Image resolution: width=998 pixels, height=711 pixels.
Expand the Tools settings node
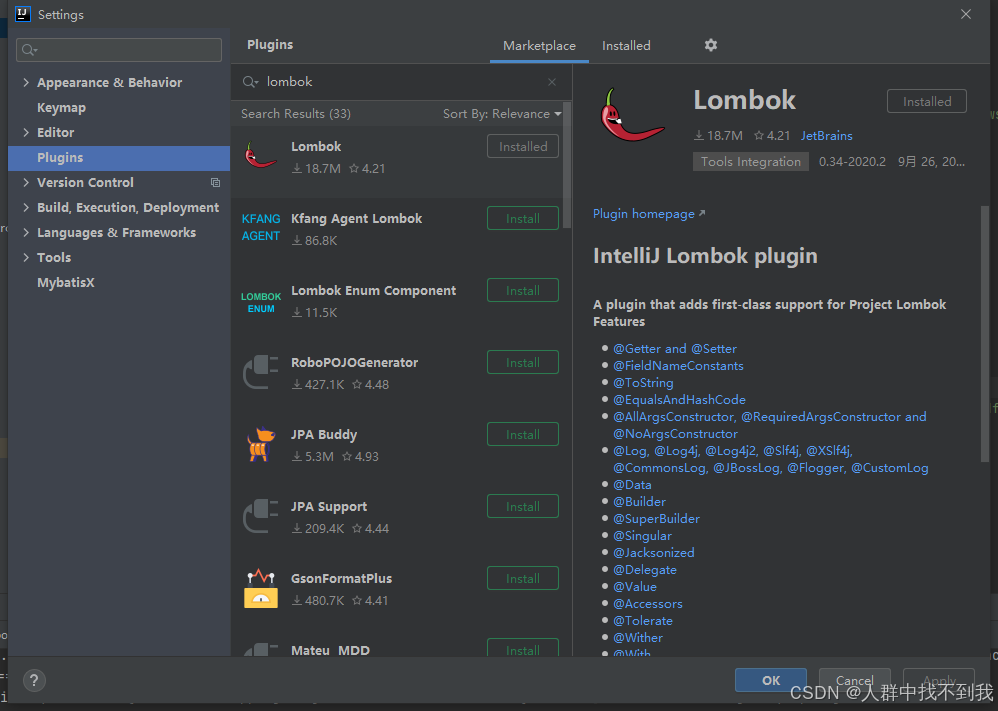point(26,258)
